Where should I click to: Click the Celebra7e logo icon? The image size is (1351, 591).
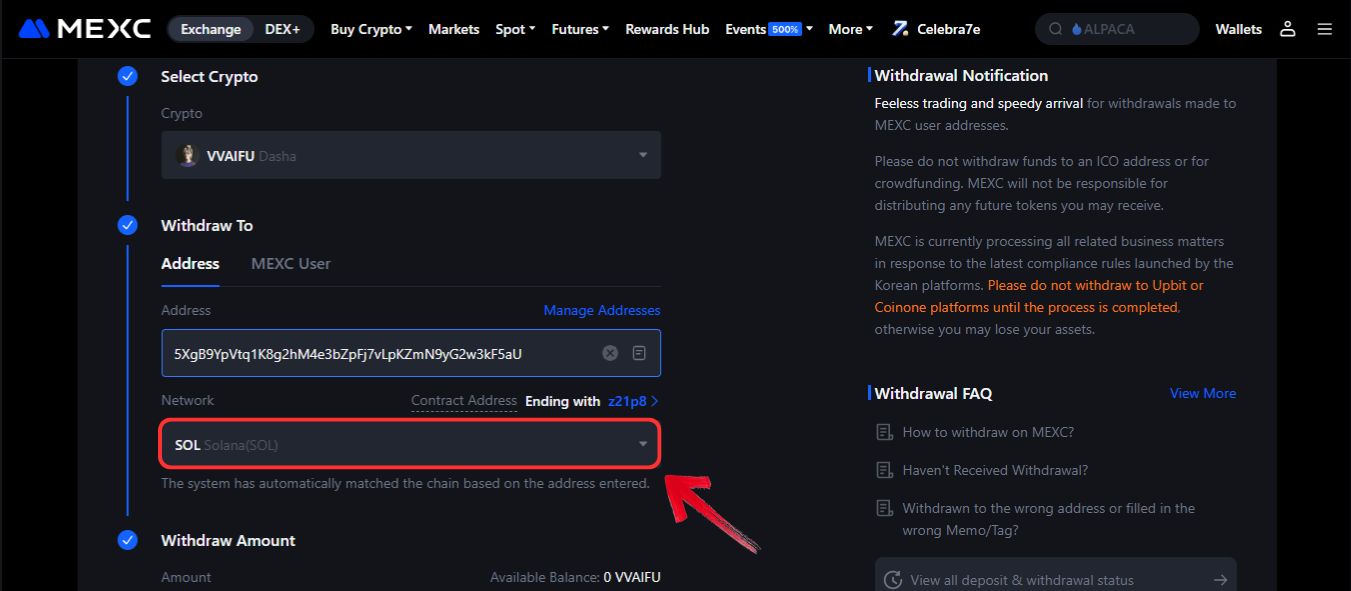point(900,29)
